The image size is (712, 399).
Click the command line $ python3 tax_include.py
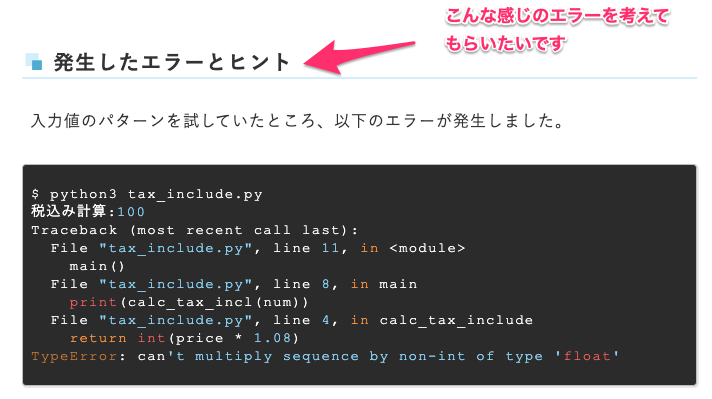coord(147,194)
